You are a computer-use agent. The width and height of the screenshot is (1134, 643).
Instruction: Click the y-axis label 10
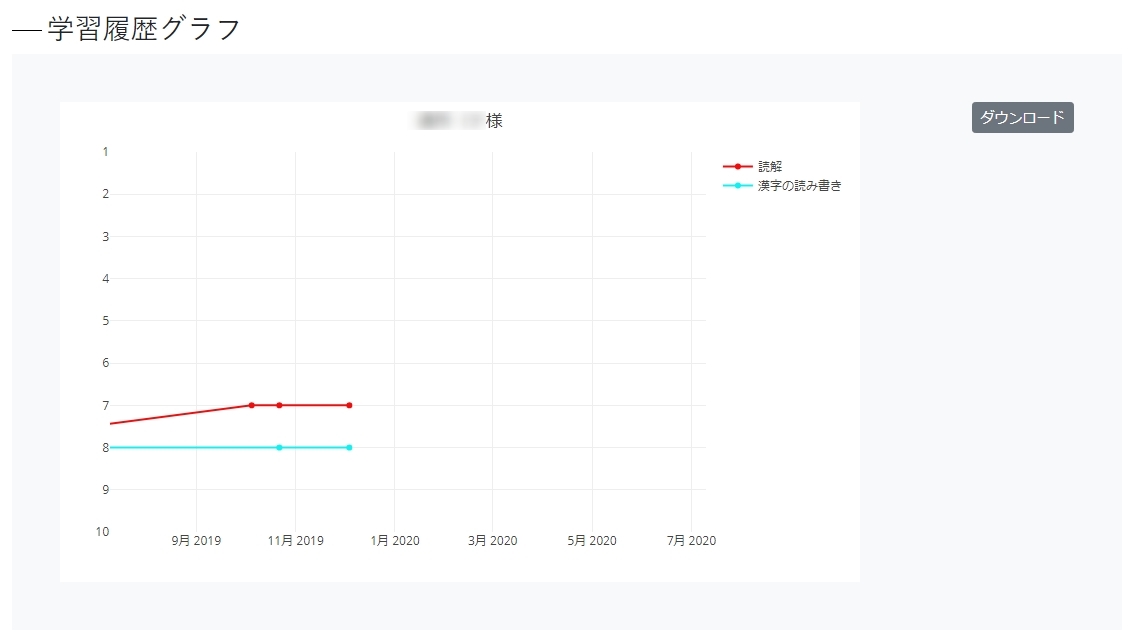[103, 532]
